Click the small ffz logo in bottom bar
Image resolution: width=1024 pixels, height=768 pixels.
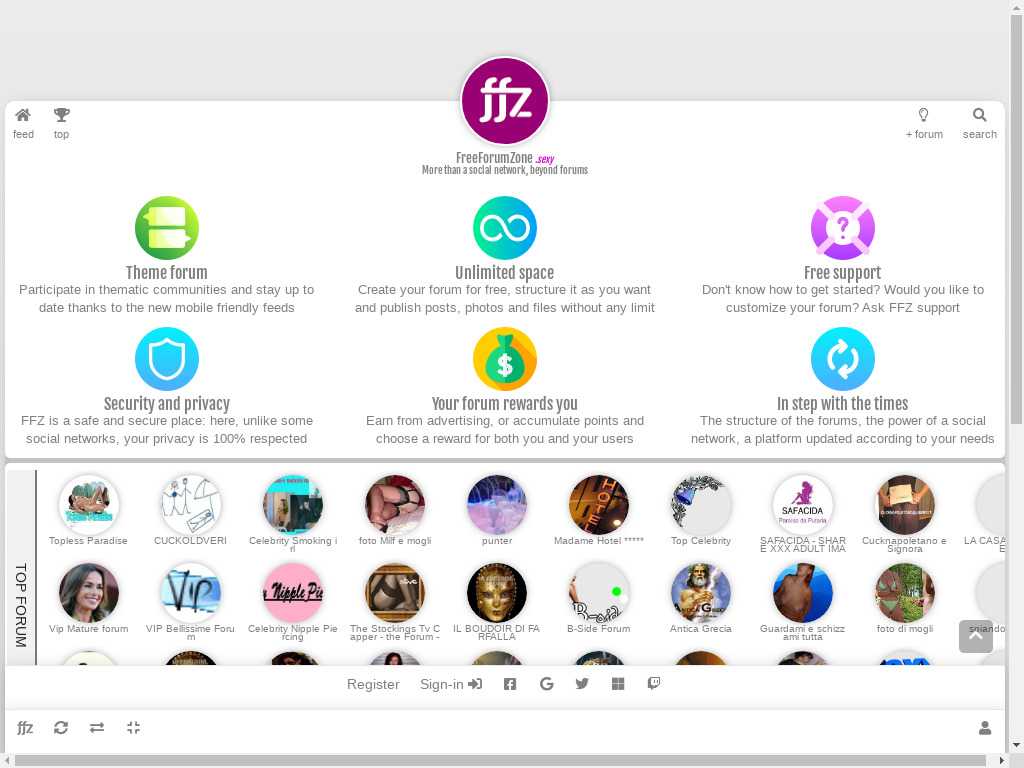click(25, 728)
